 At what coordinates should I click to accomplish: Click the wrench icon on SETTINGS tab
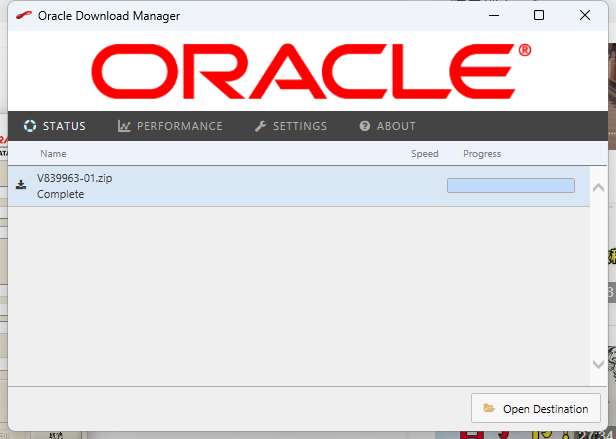point(260,126)
